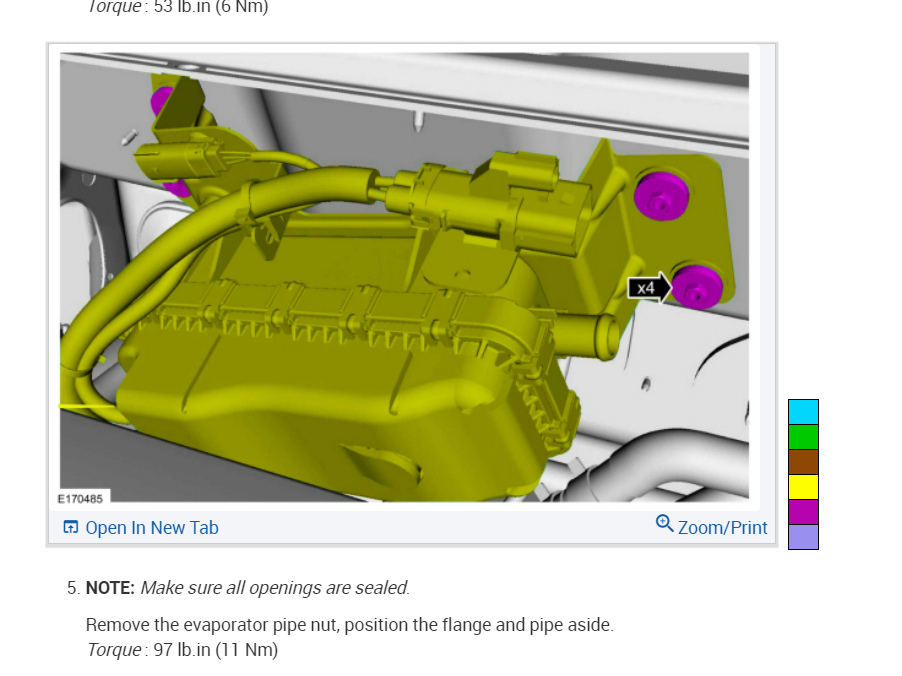902x676 pixels.
Task: Click the Zoom/Print link
Action: point(723,528)
